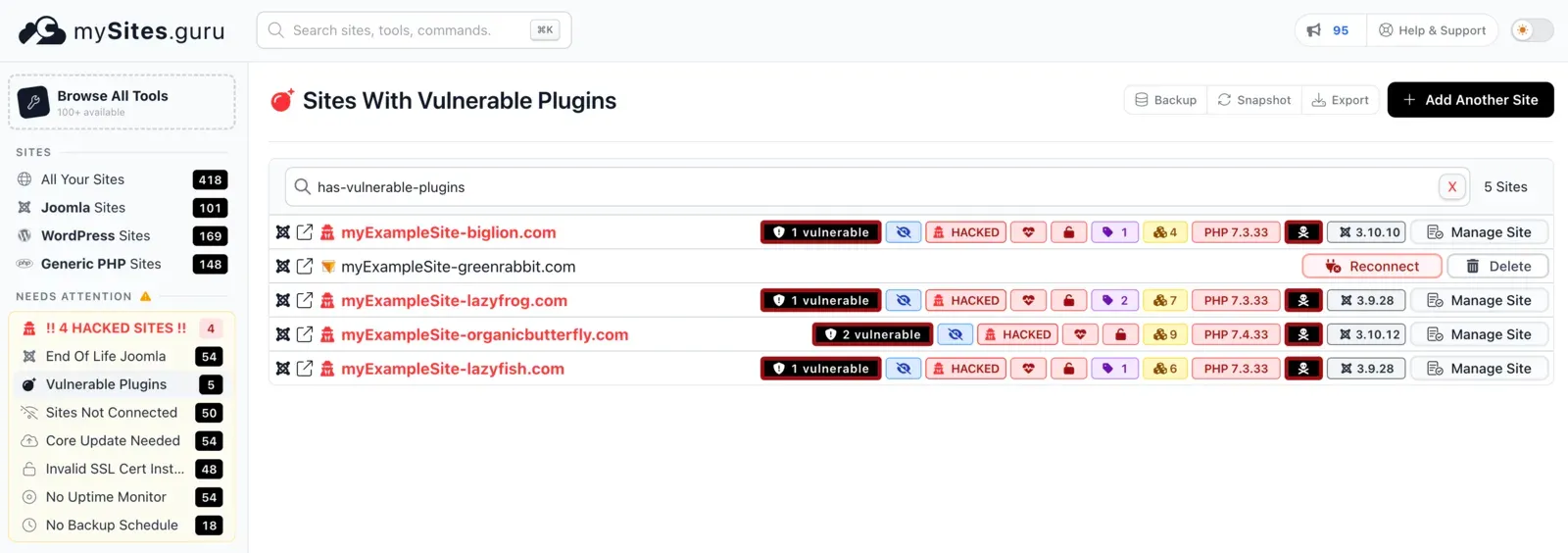Screen dimensions: 1568x553
Task: Click the heartbeat icon on organicbutterfly row
Action: click(1080, 334)
